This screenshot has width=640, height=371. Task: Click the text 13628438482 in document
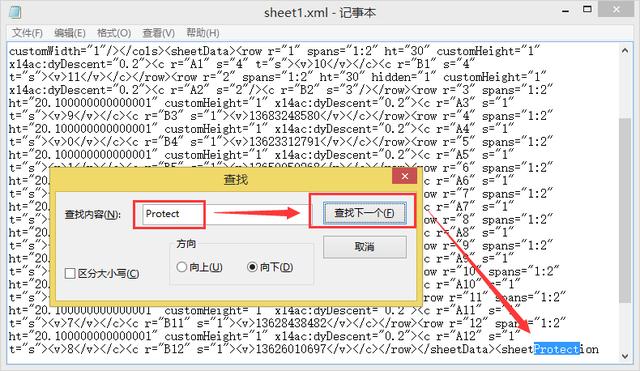(x=291, y=323)
